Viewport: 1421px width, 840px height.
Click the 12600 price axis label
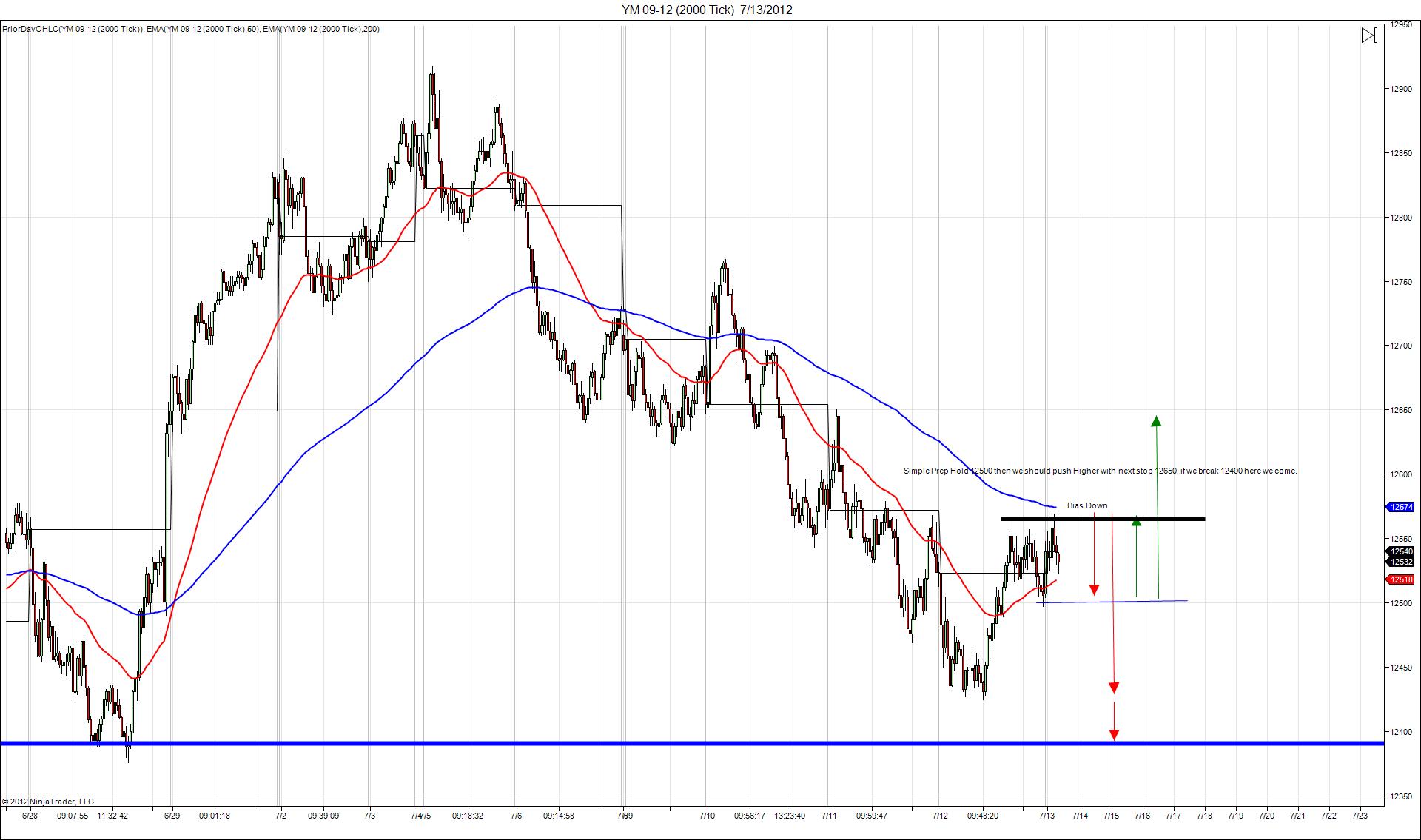tap(1401, 474)
